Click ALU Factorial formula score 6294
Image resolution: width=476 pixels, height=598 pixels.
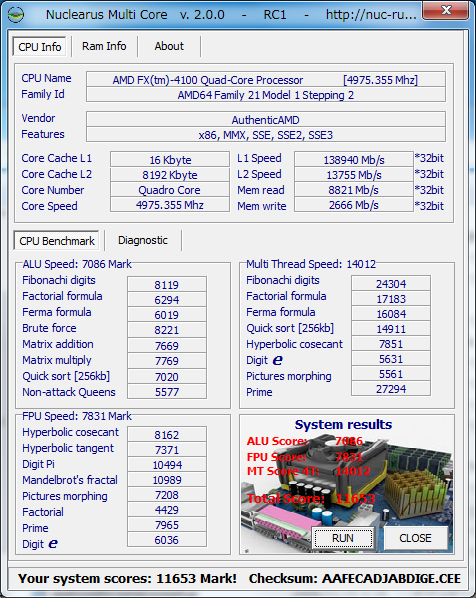[167, 300]
